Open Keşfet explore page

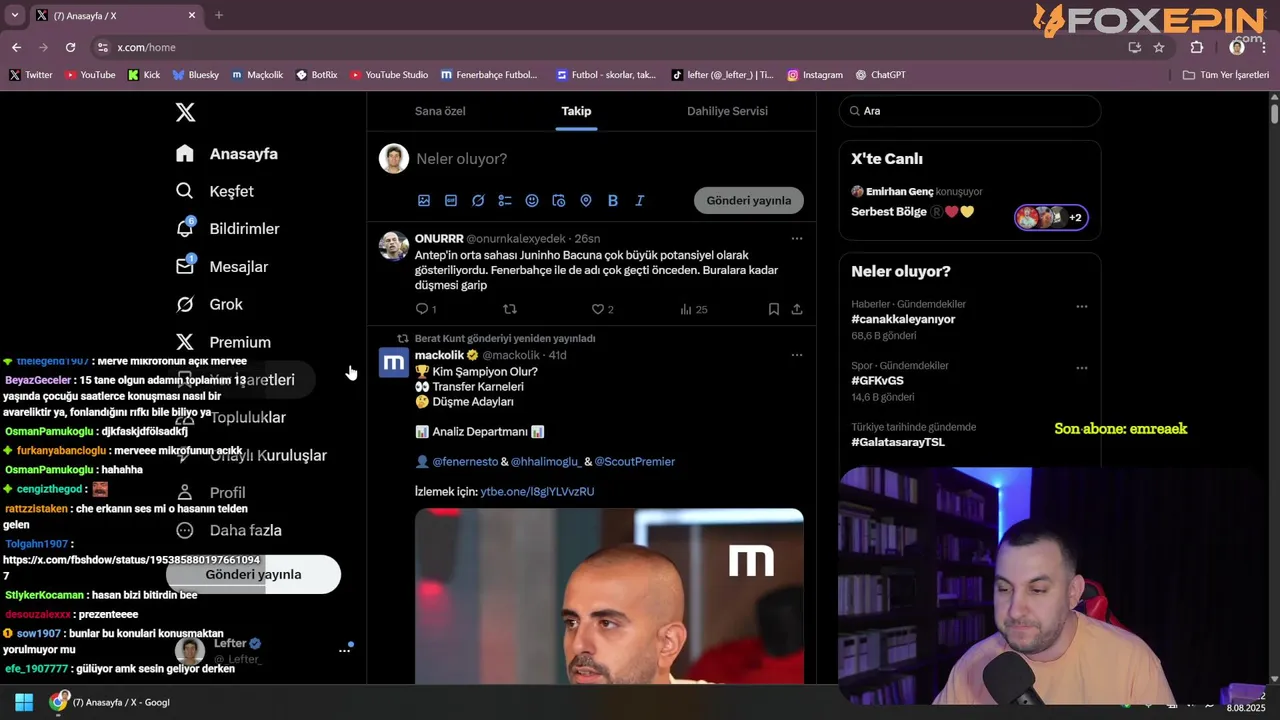click(x=215, y=191)
